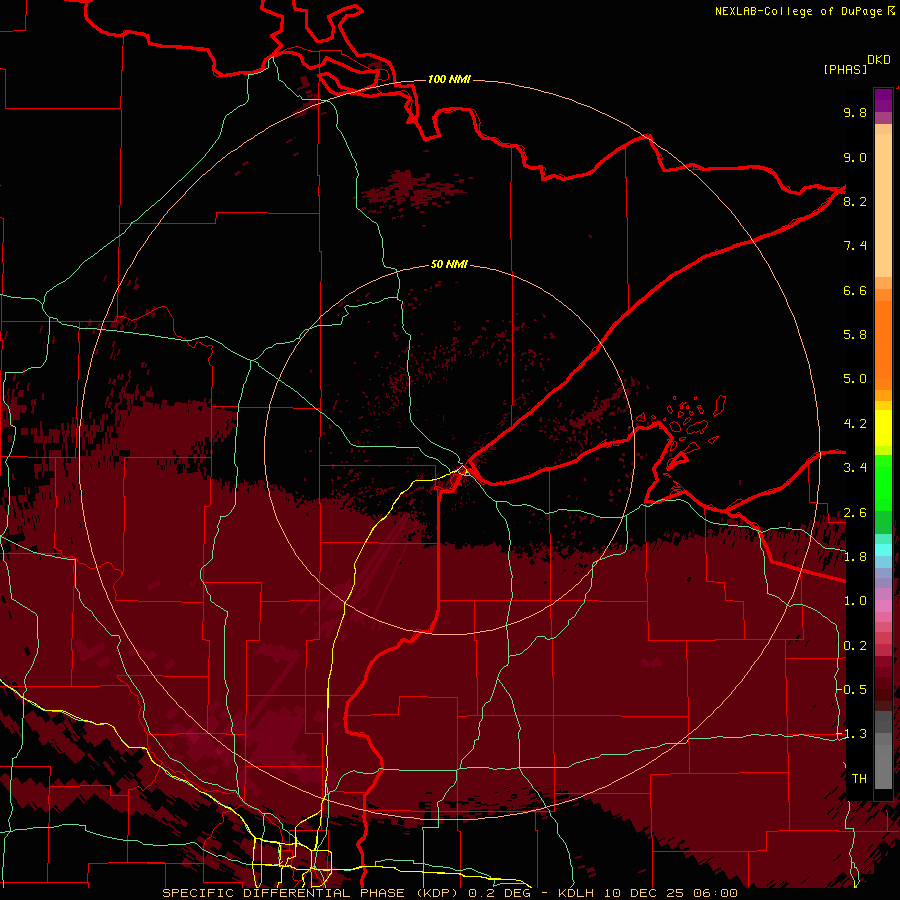Click the 6.6 legend value
This screenshot has height=900, width=900.
point(855,290)
